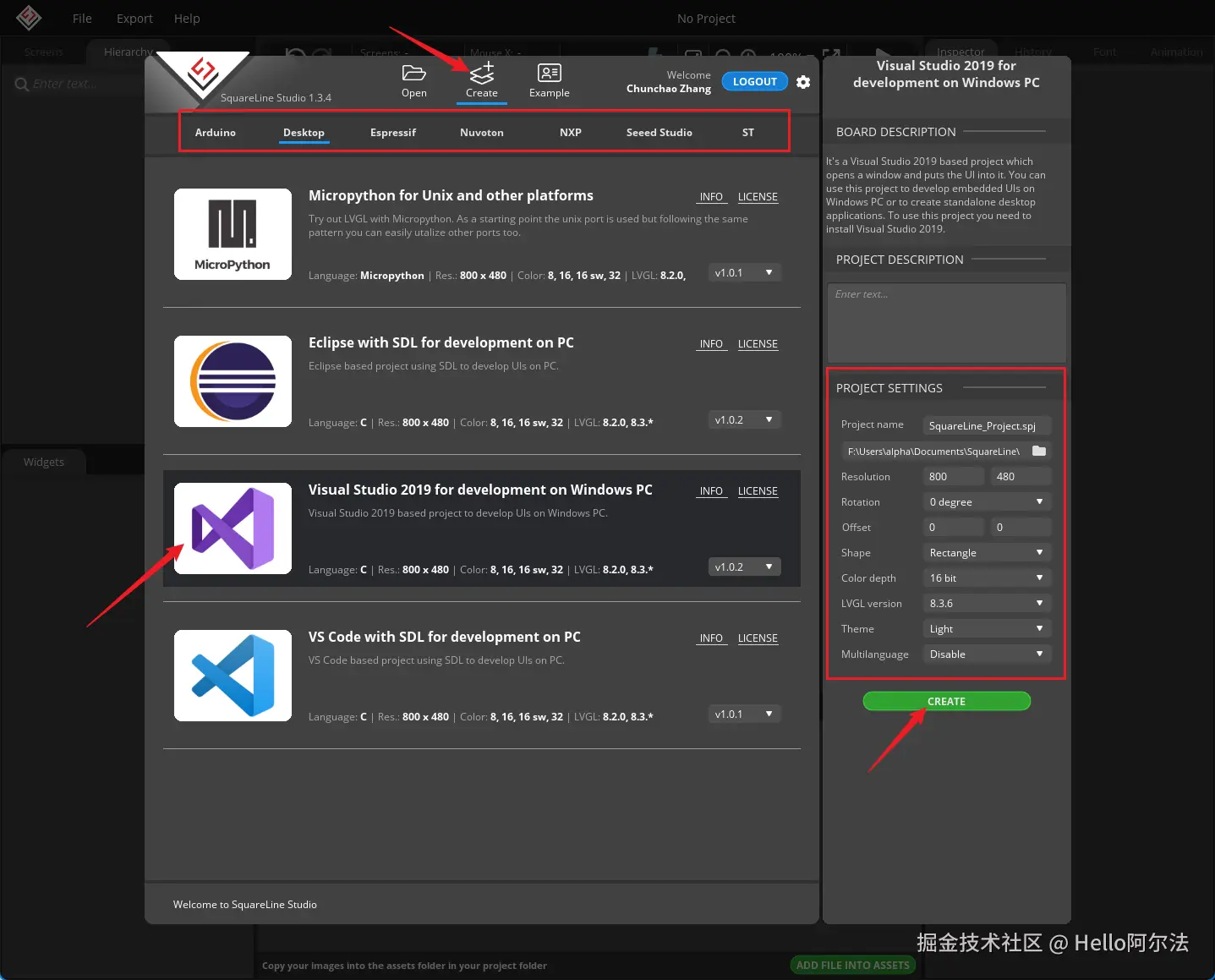Open INFO link for VS Code with SDL

pos(711,638)
